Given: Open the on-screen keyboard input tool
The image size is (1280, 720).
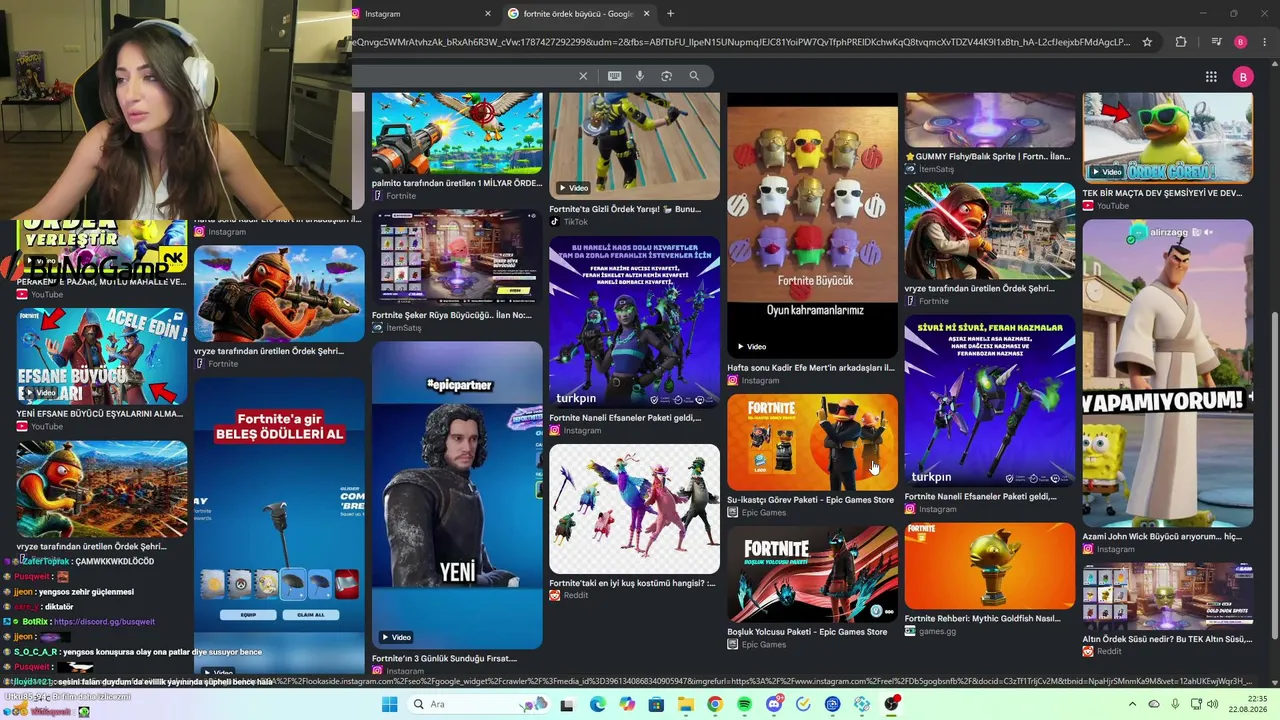Looking at the screenshot, I should coord(614,76).
